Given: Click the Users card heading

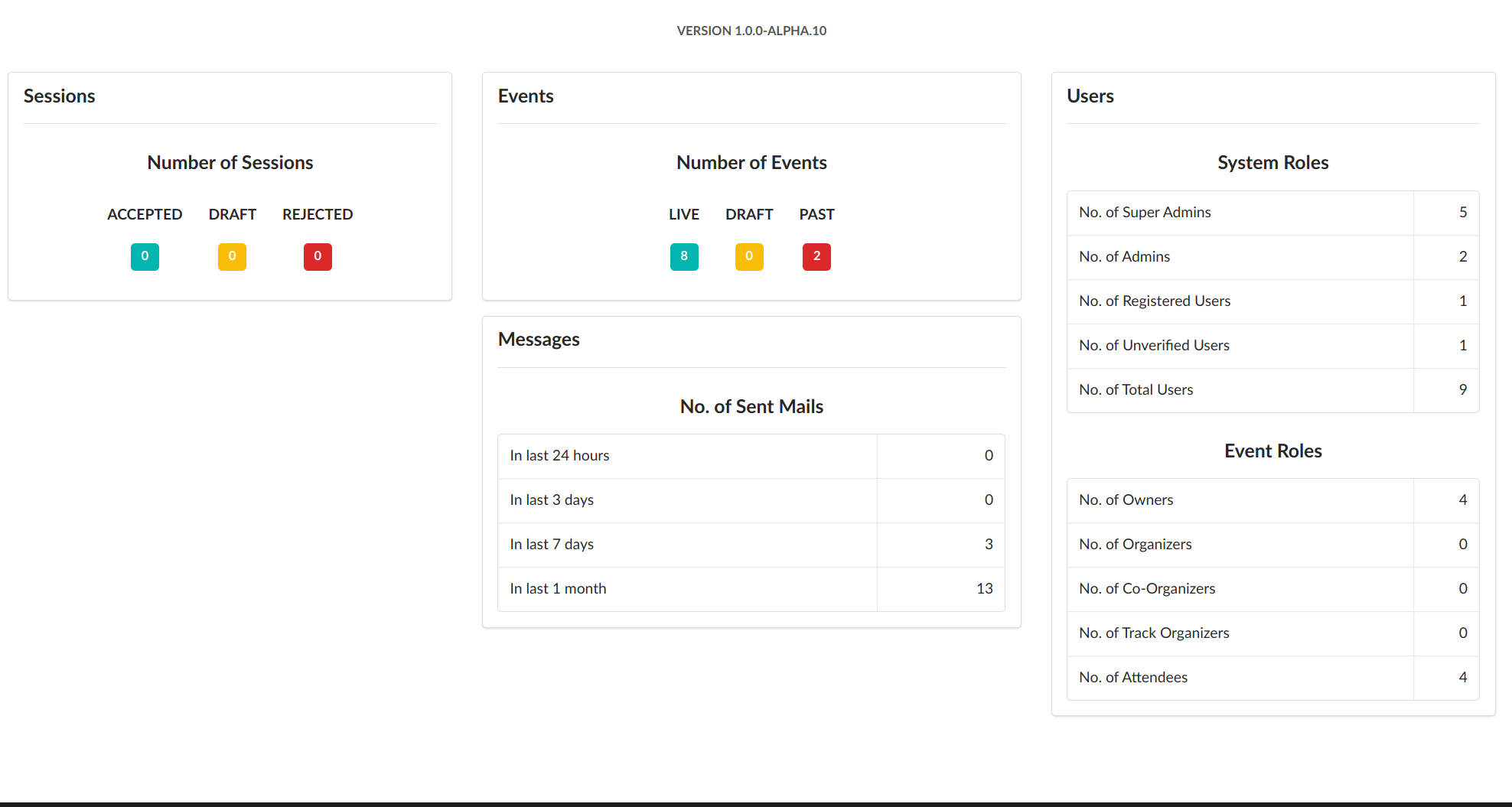Looking at the screenshot, I should [x=1090, y=96].
